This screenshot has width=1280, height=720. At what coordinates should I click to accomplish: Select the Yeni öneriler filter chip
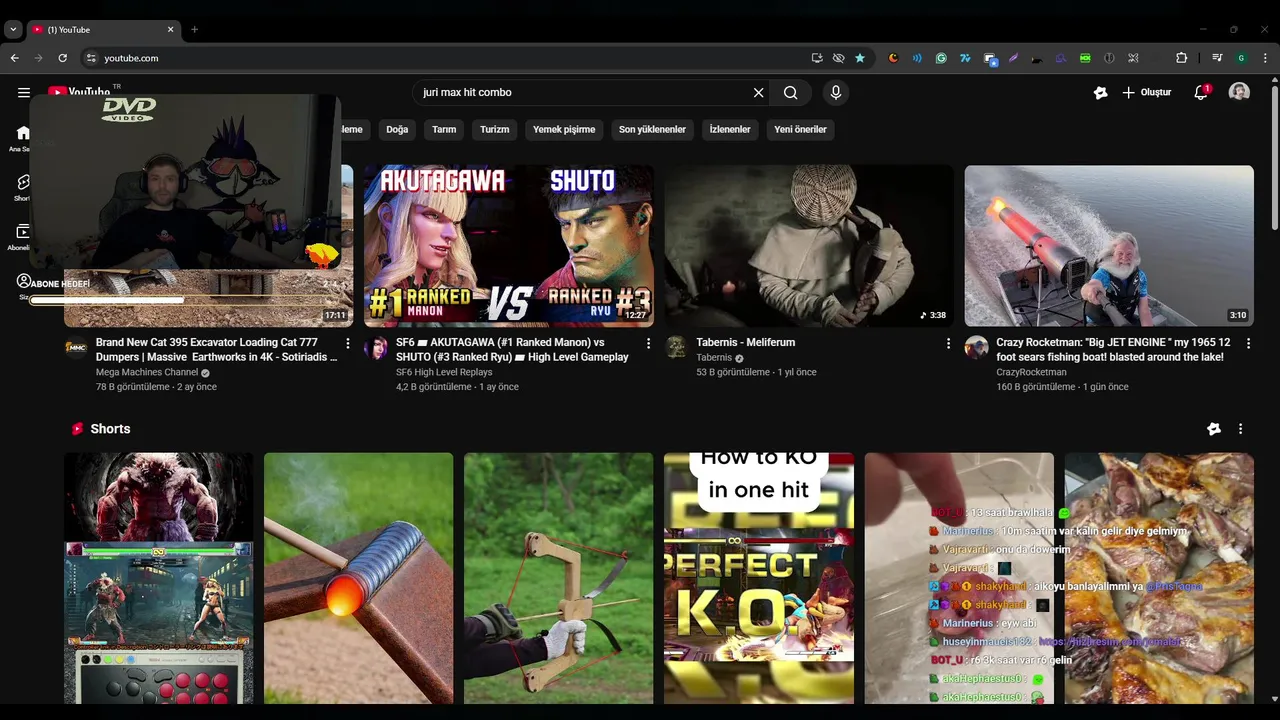pyautogui.click(x=800, y=129)
